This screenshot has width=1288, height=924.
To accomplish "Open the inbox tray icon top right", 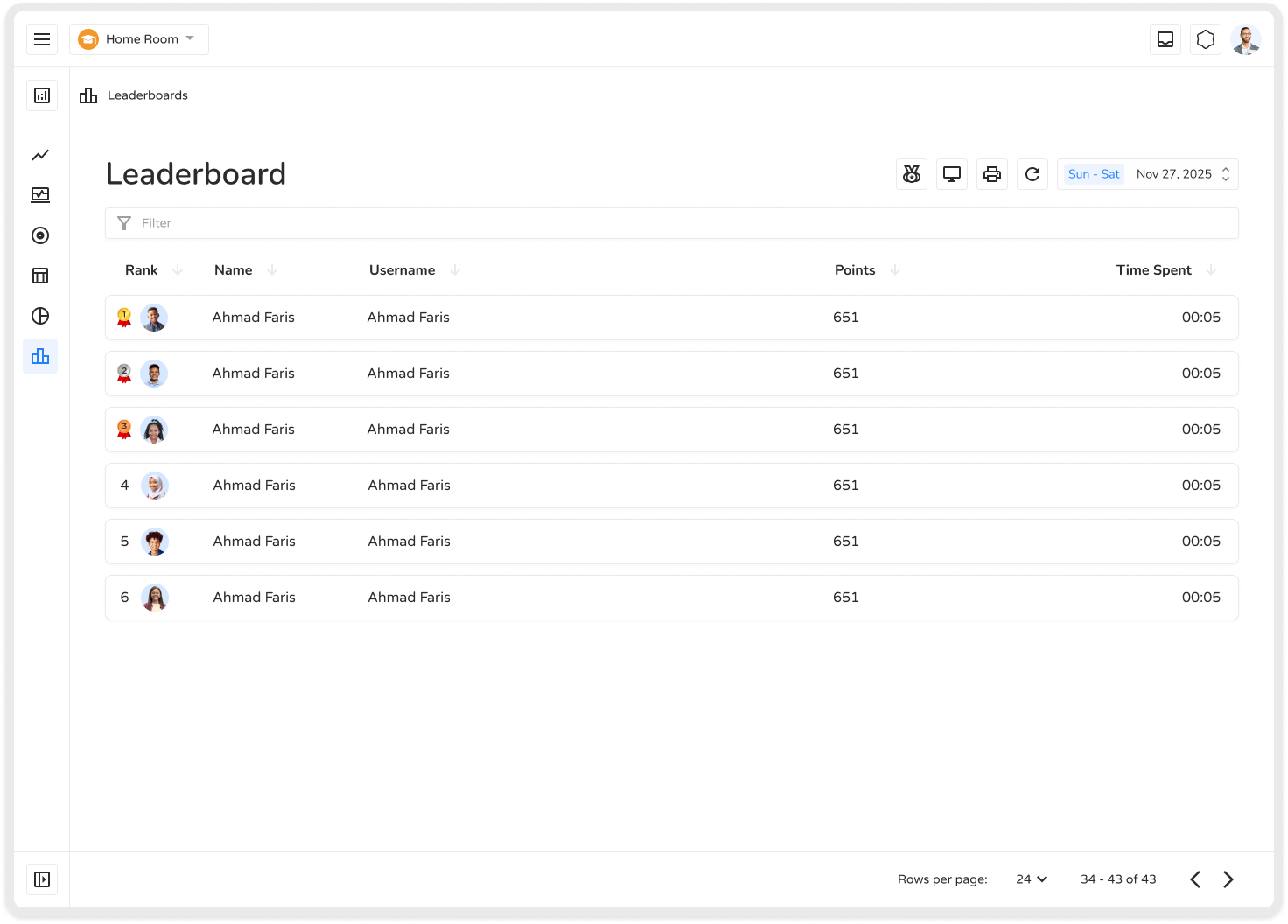I will point(1165,39).
